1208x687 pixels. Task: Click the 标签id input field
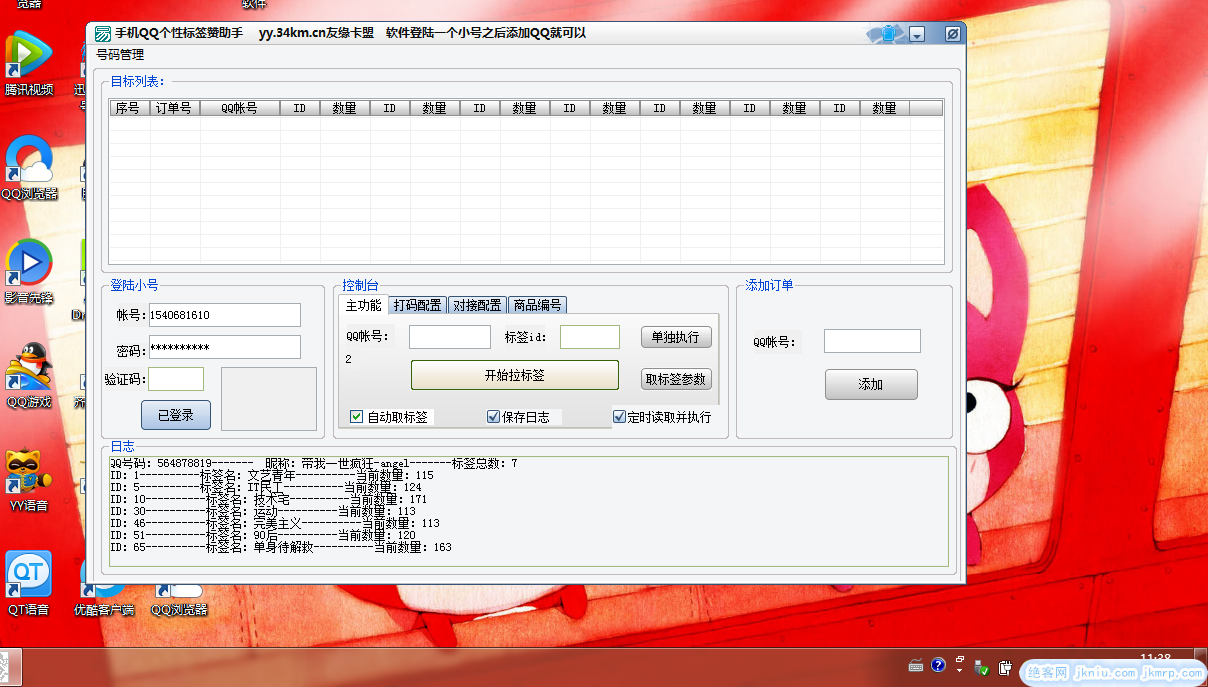[589, 337]
